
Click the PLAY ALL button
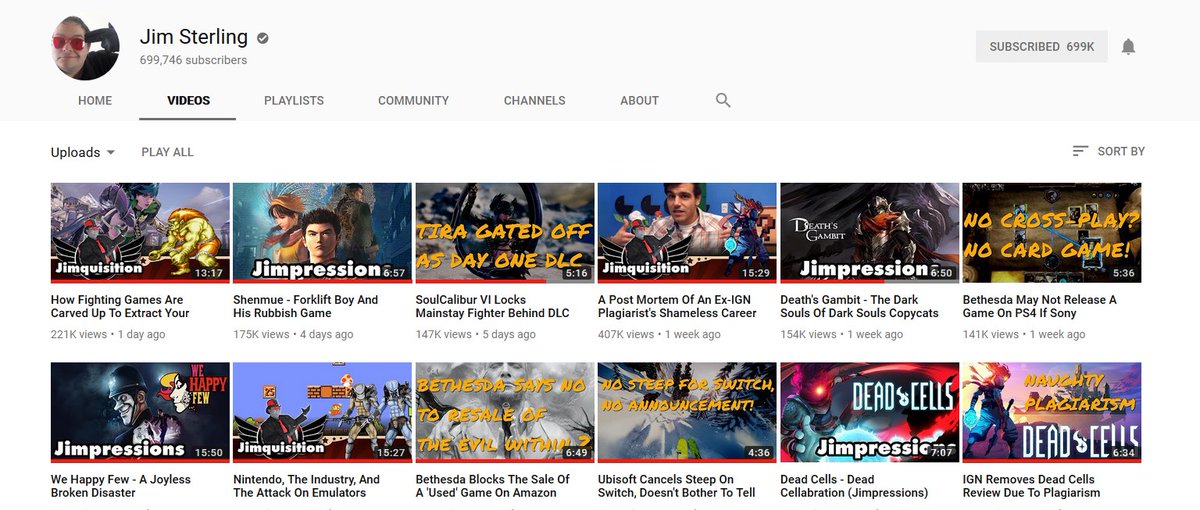168,152
